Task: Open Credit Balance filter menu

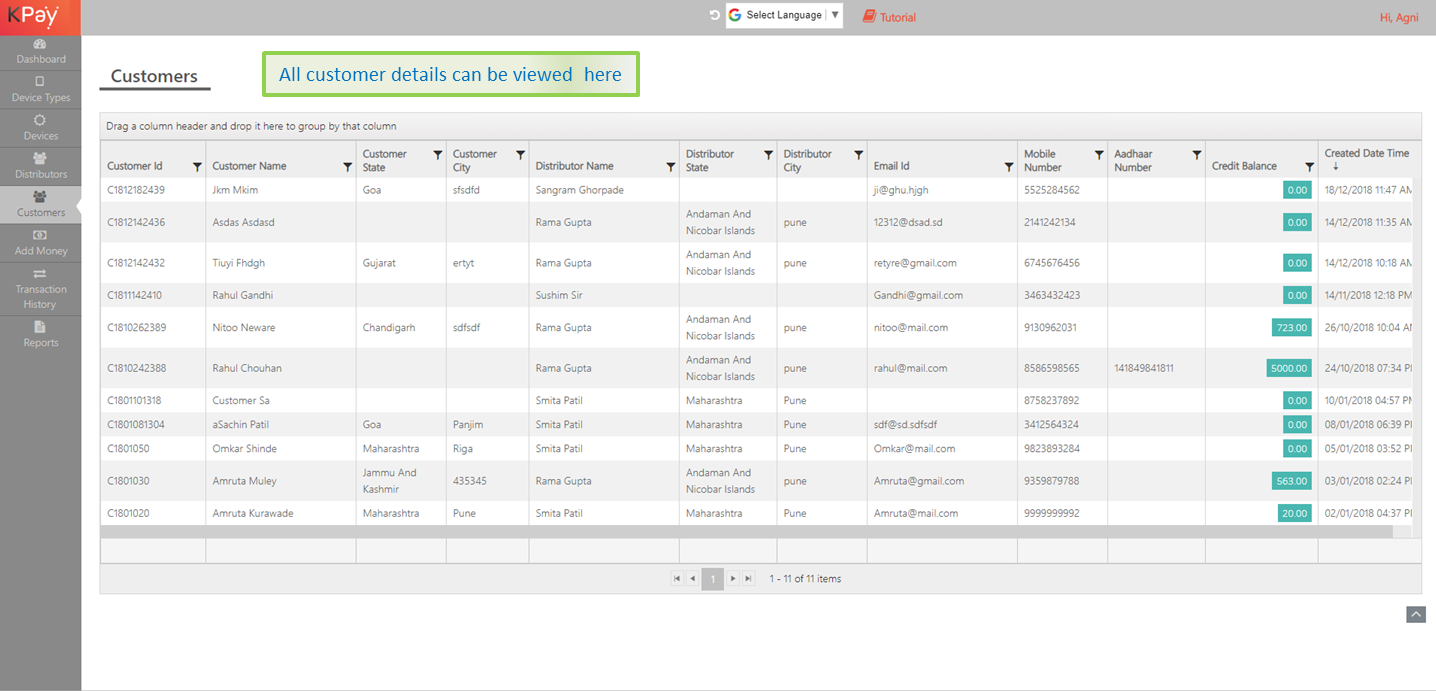Action: (x=1309, y=167)
